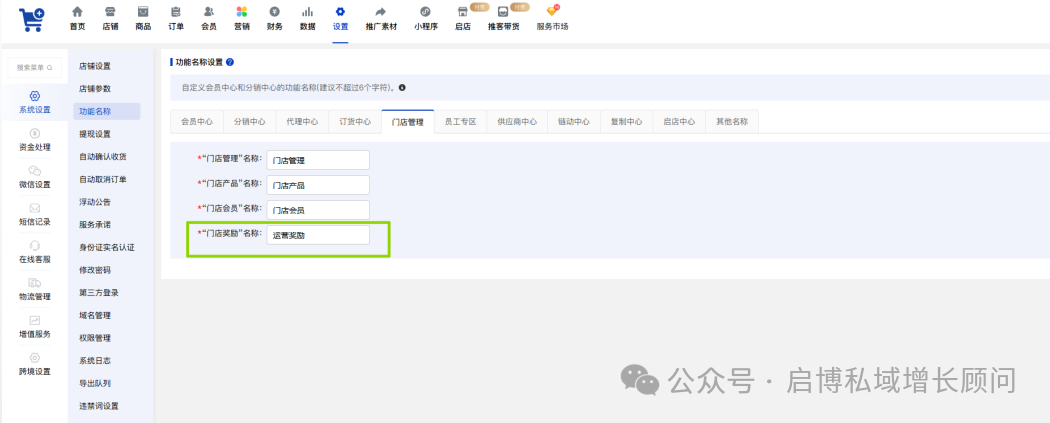The width and height of the screenshot is (1050, 423).
Task: Click the 门店产品 name input field
Action: click(318, 185)
